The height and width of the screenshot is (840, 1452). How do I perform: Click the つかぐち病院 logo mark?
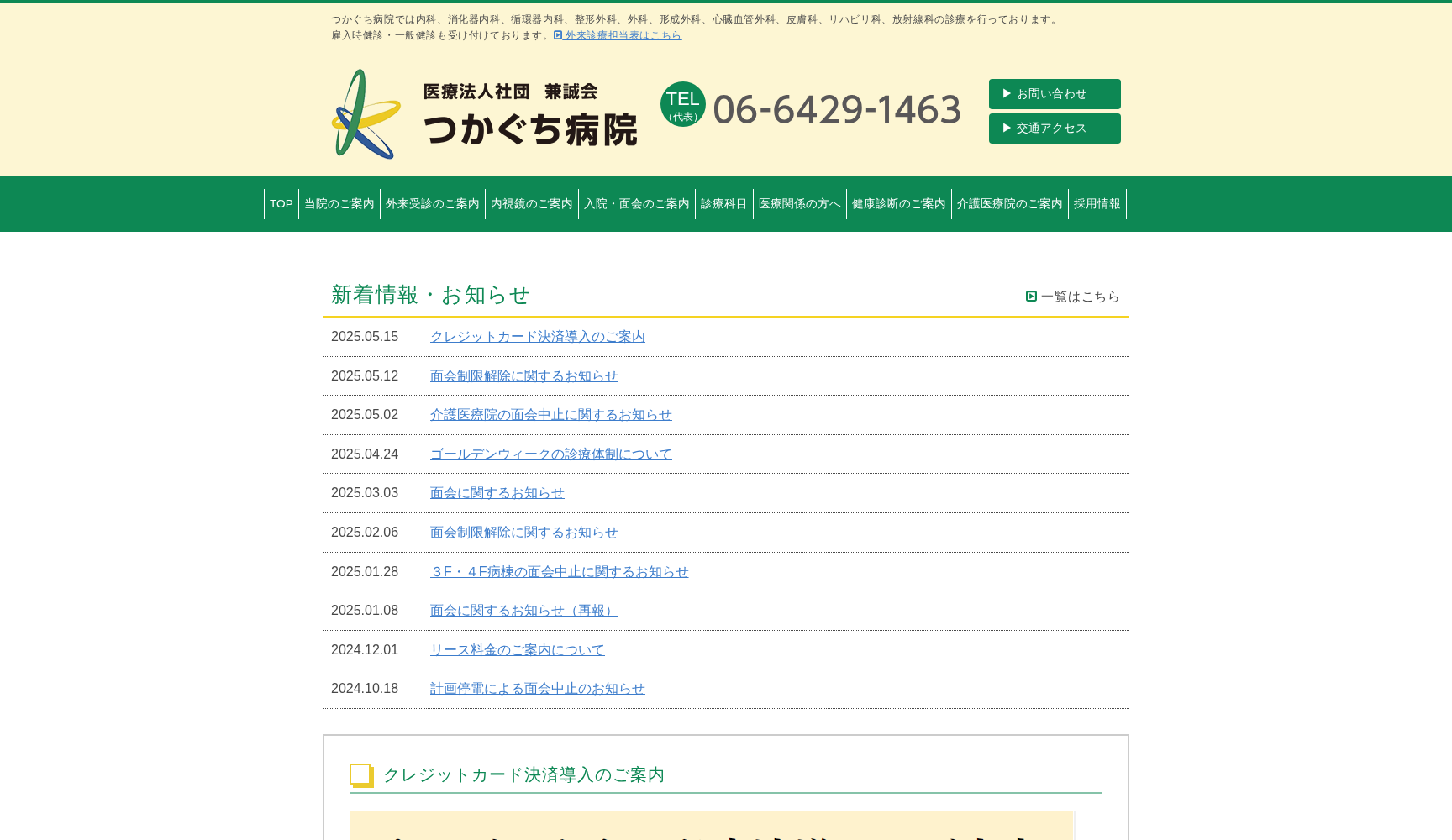365,115
